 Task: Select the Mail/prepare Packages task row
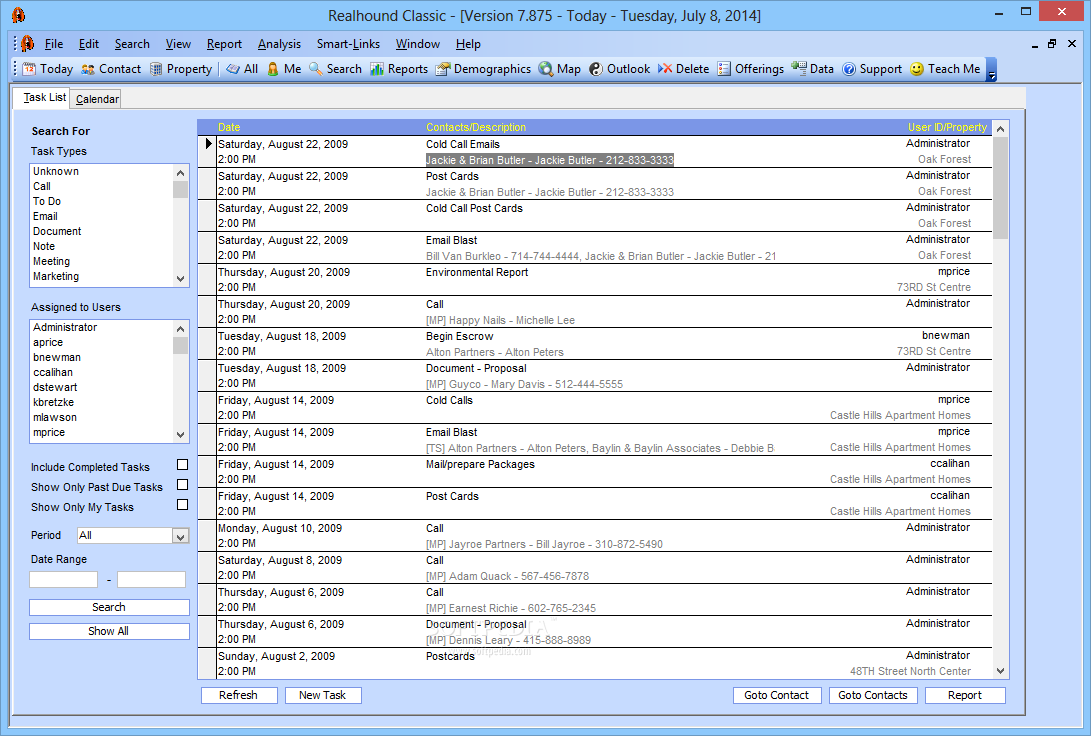[595, 472]
